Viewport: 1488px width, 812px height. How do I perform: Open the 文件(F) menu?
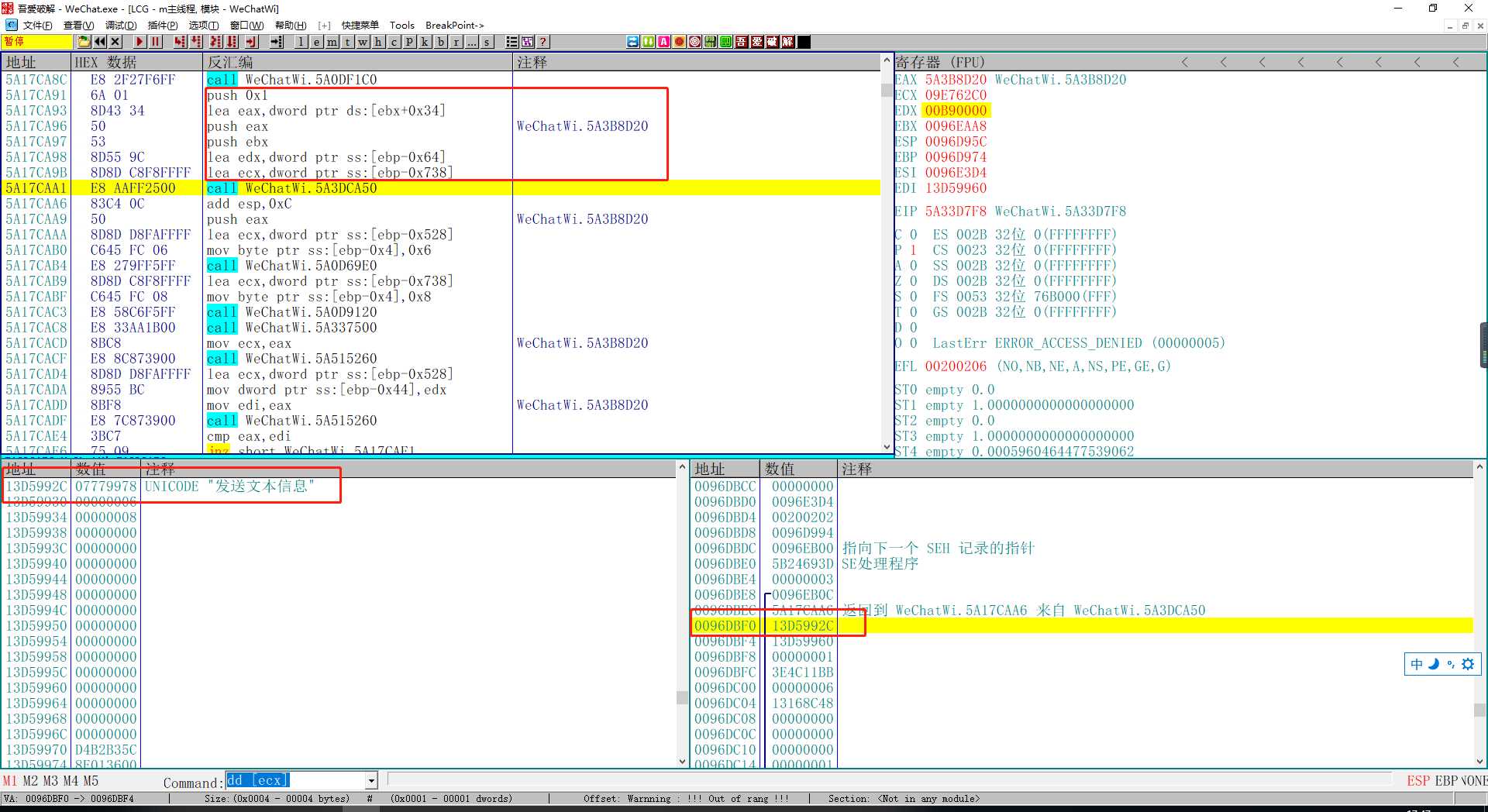coord(37,26)
